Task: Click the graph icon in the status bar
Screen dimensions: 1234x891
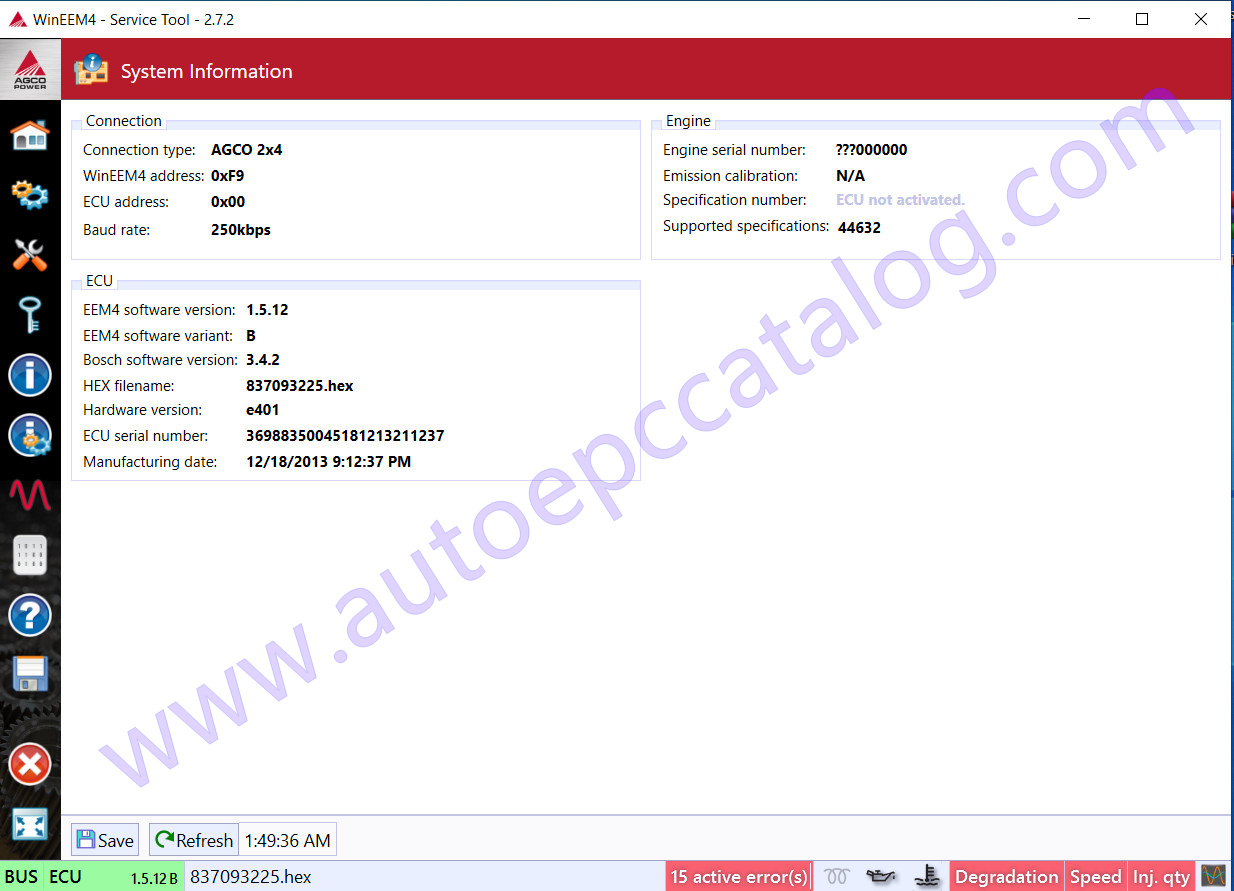Action: 1214,877
